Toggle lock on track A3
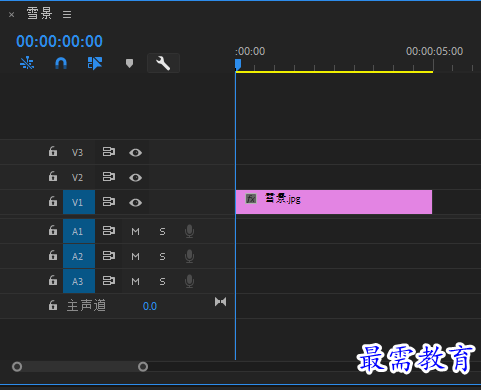Image resolution: width=481 pixels, height=390 pixels. (x=53, y=281)
